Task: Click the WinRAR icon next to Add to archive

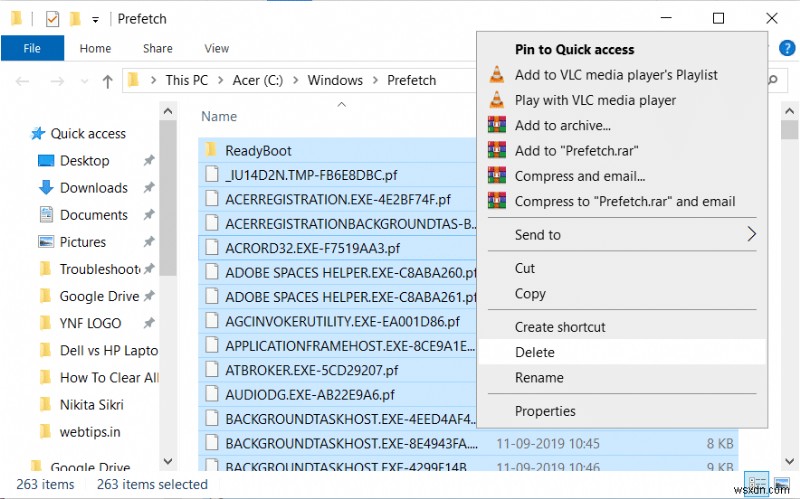Action: pos(497,126)
